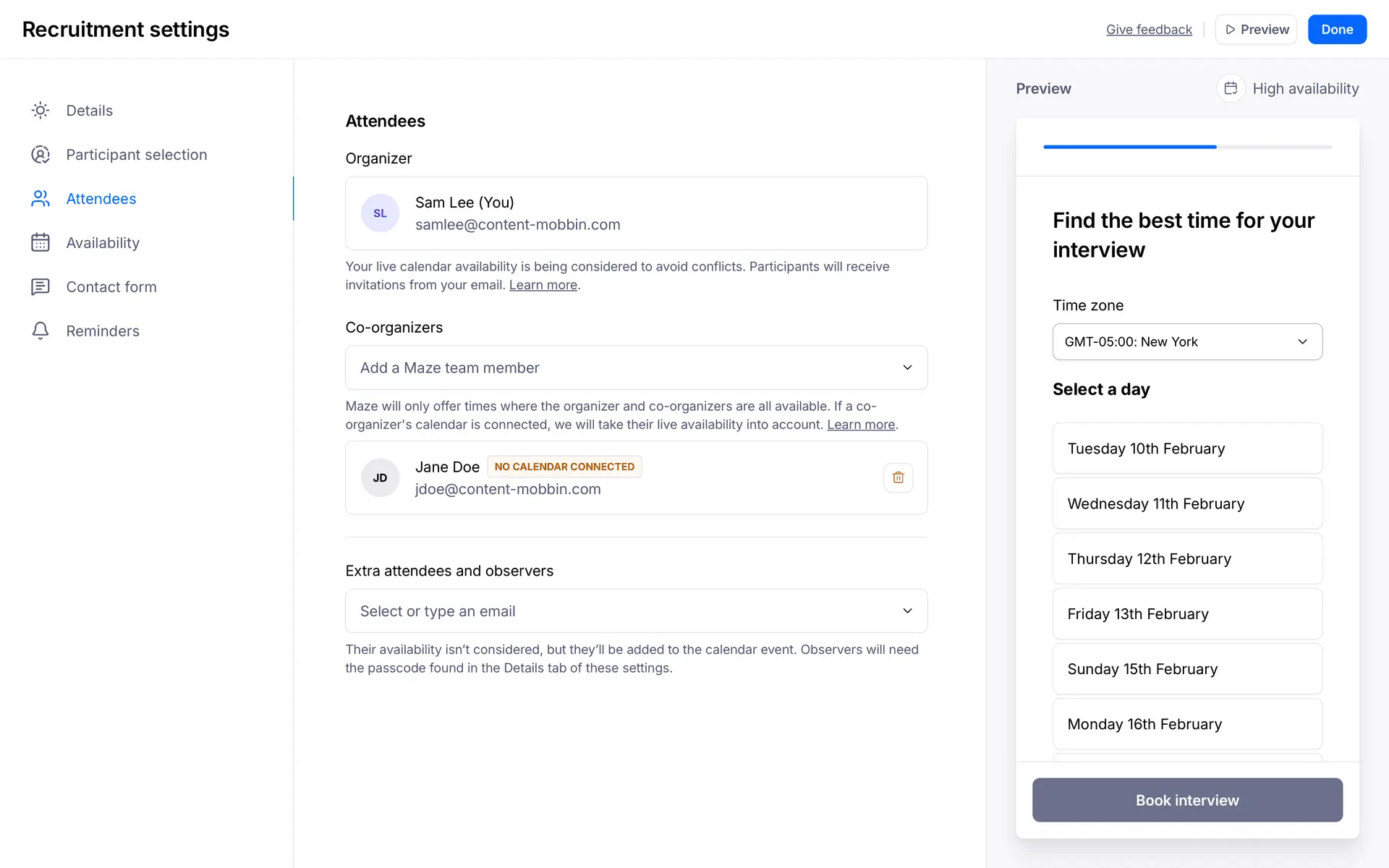Click the Reminders bell icon

click(x=41, y=331)
